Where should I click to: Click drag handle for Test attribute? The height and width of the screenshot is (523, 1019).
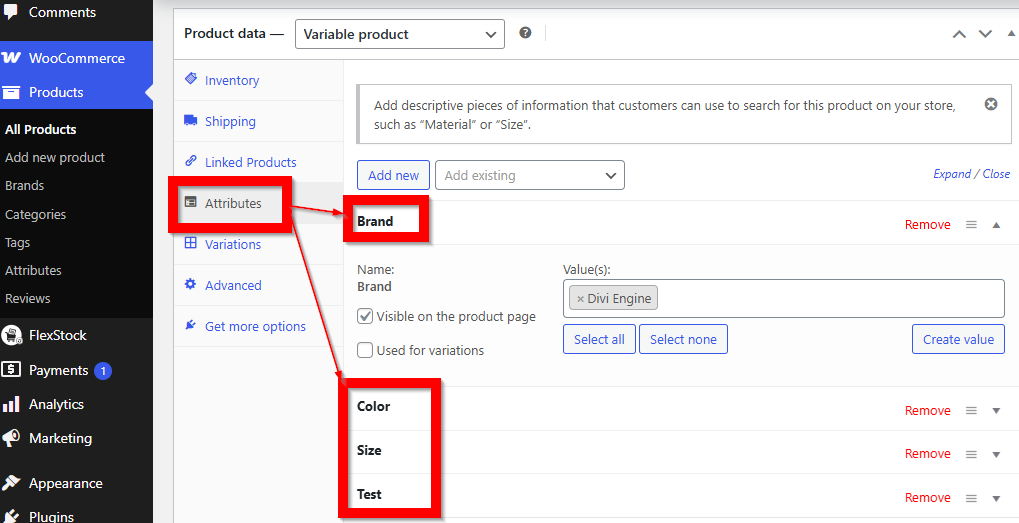(x=972, y=498)
